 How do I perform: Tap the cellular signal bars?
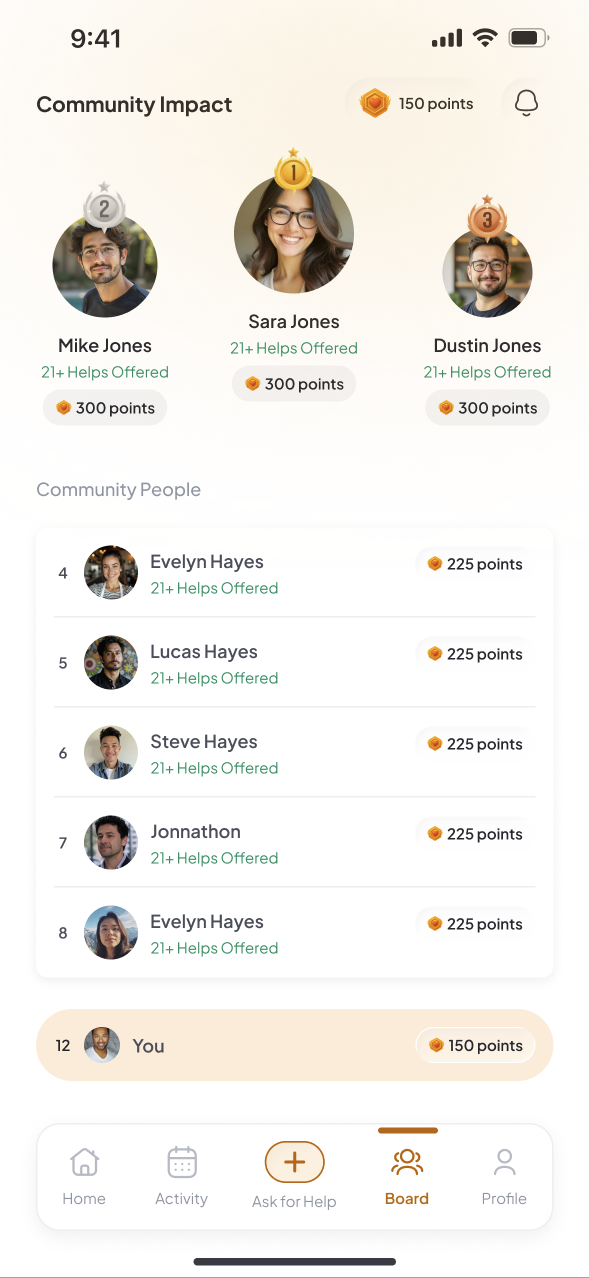click(447, 39)
